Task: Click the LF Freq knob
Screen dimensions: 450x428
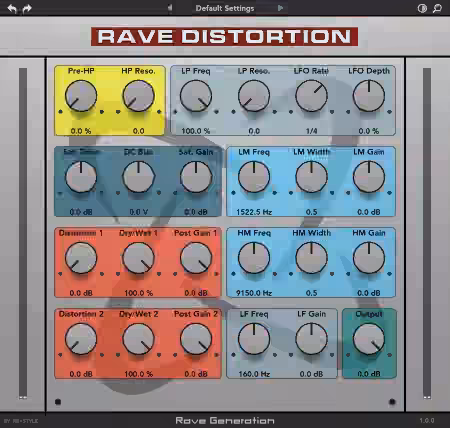Action: coord(254,339)
